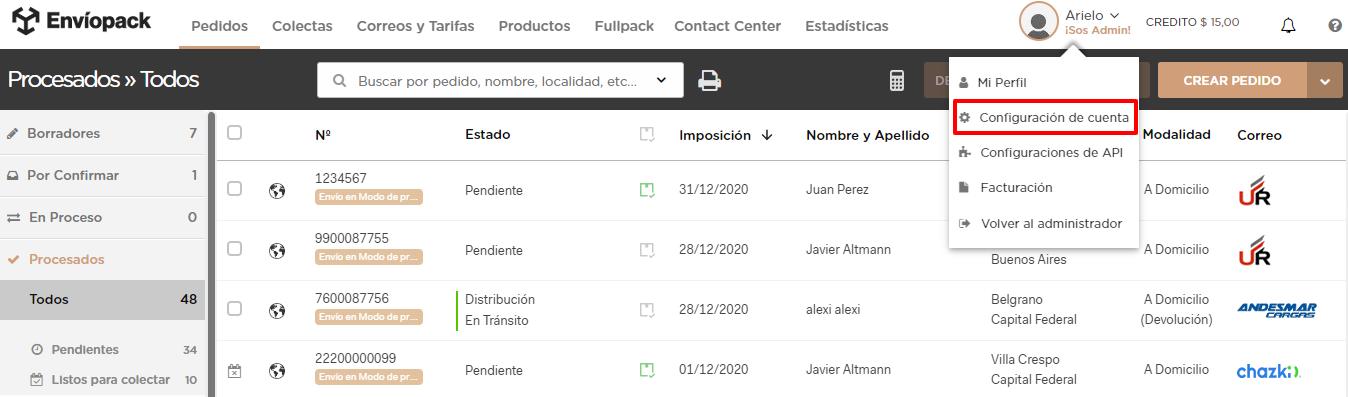
Task: Select Configuración de cuenta menu item
Action: (x=1043, y=118)
